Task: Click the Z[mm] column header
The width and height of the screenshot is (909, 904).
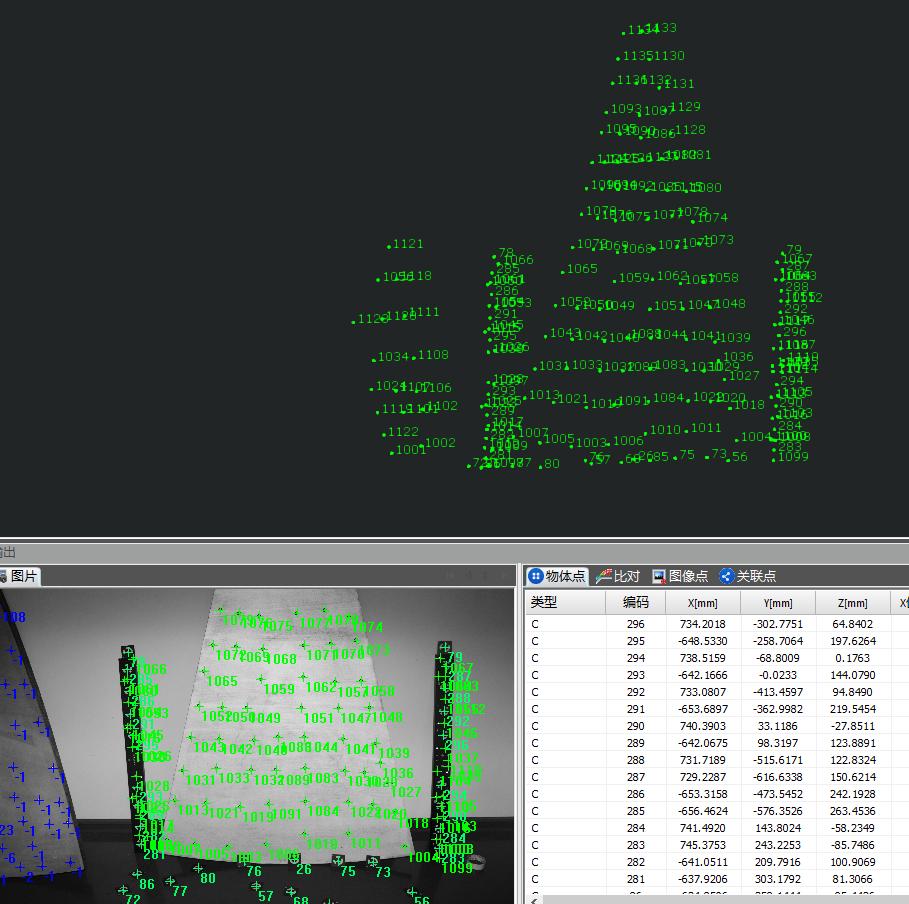Action: 852,603
